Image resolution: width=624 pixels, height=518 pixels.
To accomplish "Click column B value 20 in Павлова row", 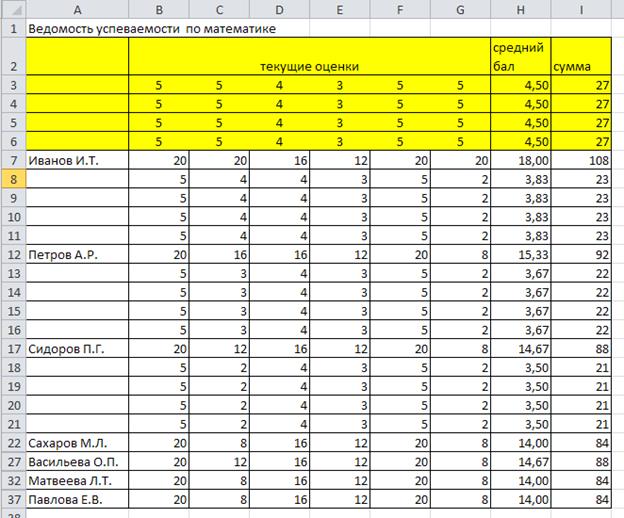I will [x=159, y=499].
